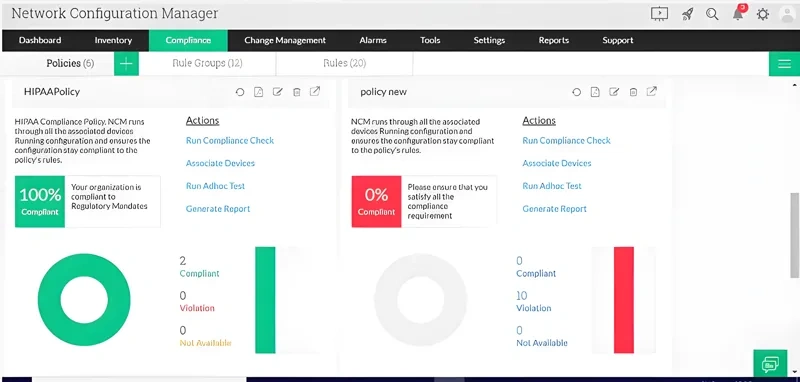Screen dimensions: 800x382
Task: Open the Settings menu item
Action: [x=489, y=40]
